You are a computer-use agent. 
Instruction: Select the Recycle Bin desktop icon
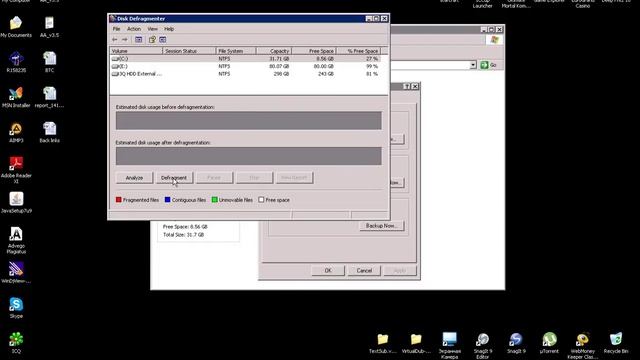[616, 343]
